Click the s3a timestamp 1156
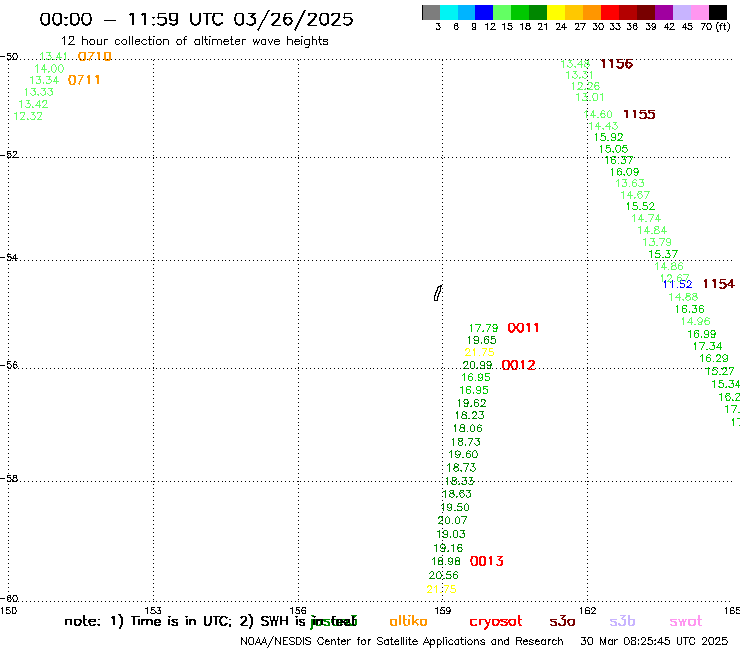This screenshot has height=650, width=740. pos(616,64)
